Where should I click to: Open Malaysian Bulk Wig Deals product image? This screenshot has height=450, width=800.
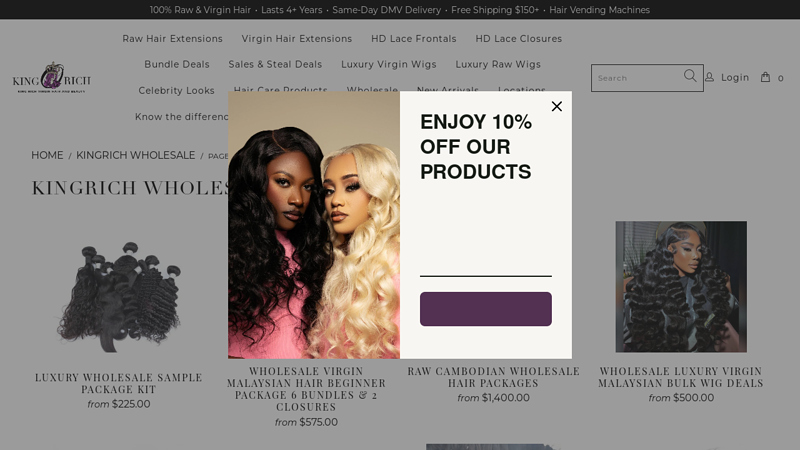681,287
